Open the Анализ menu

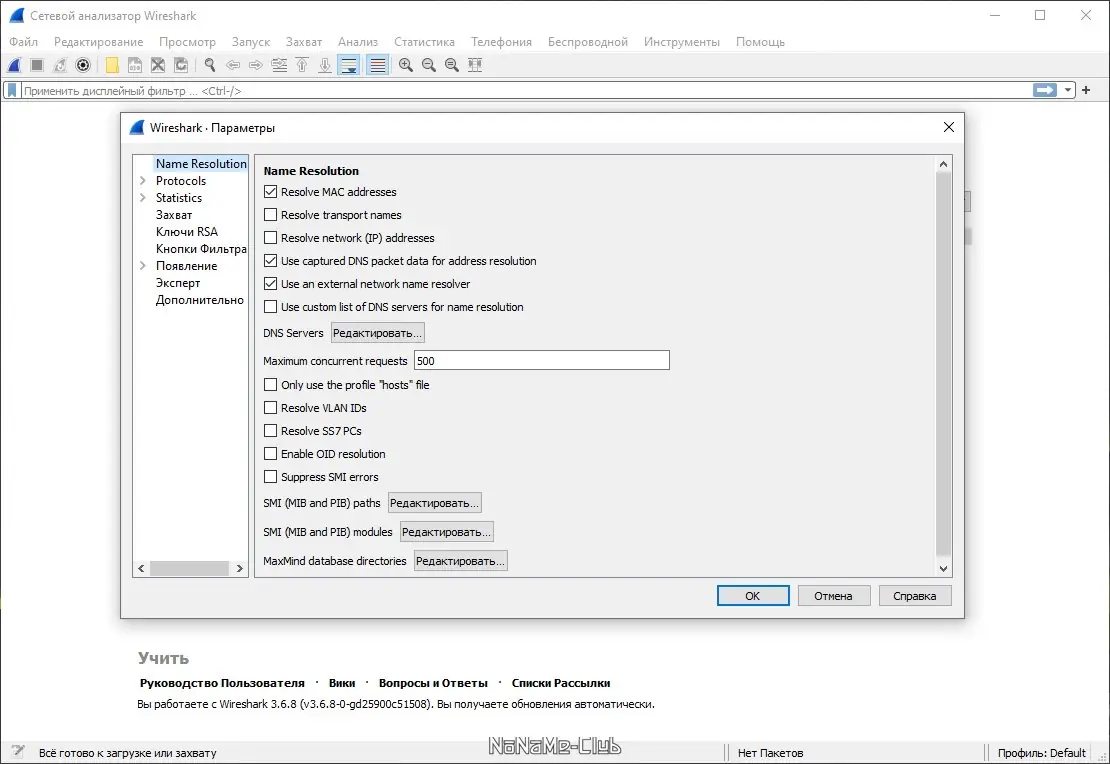coord(357,42)
